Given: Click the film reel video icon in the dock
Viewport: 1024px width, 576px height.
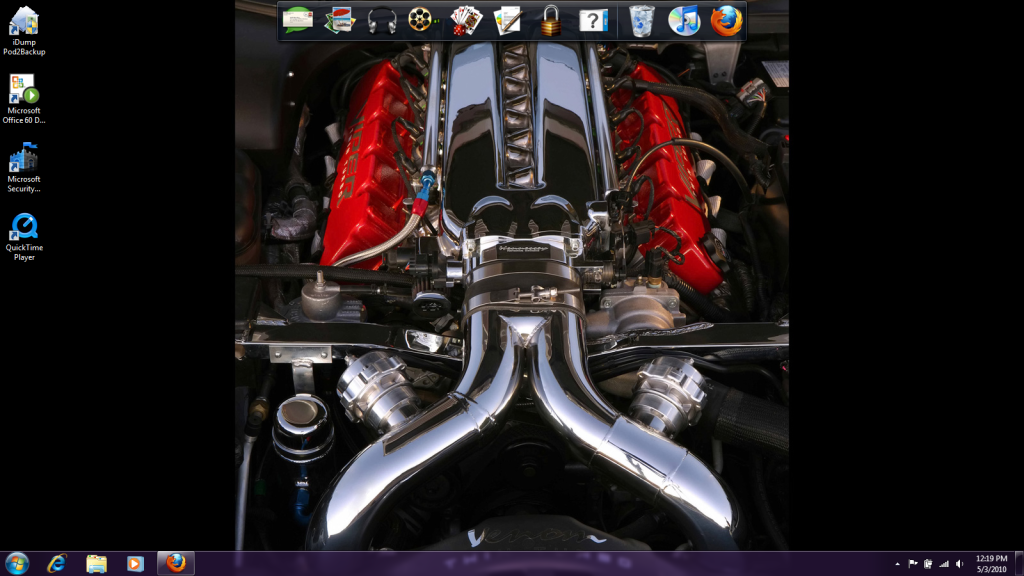Looking at the screenshot, I should pos(422,20).
